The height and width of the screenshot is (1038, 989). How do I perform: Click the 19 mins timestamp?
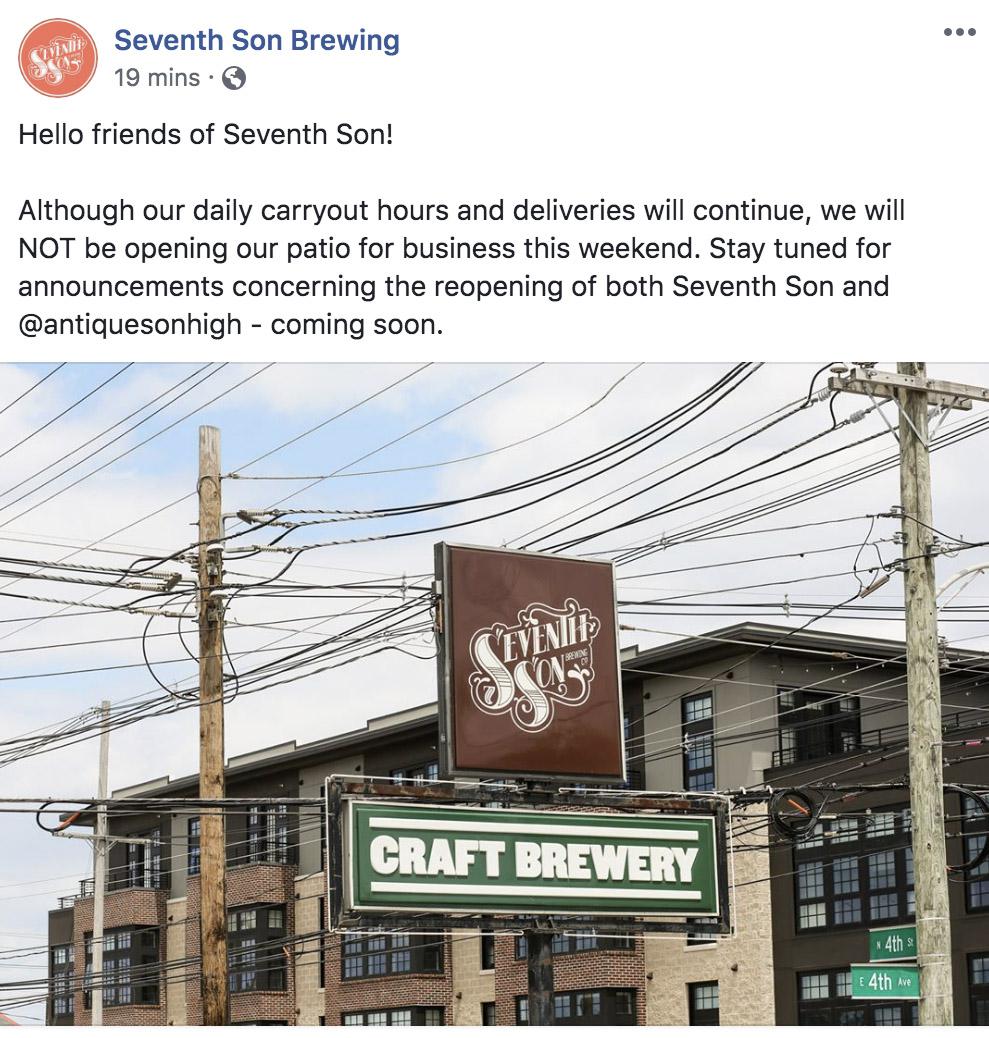[x=157, y=78]
